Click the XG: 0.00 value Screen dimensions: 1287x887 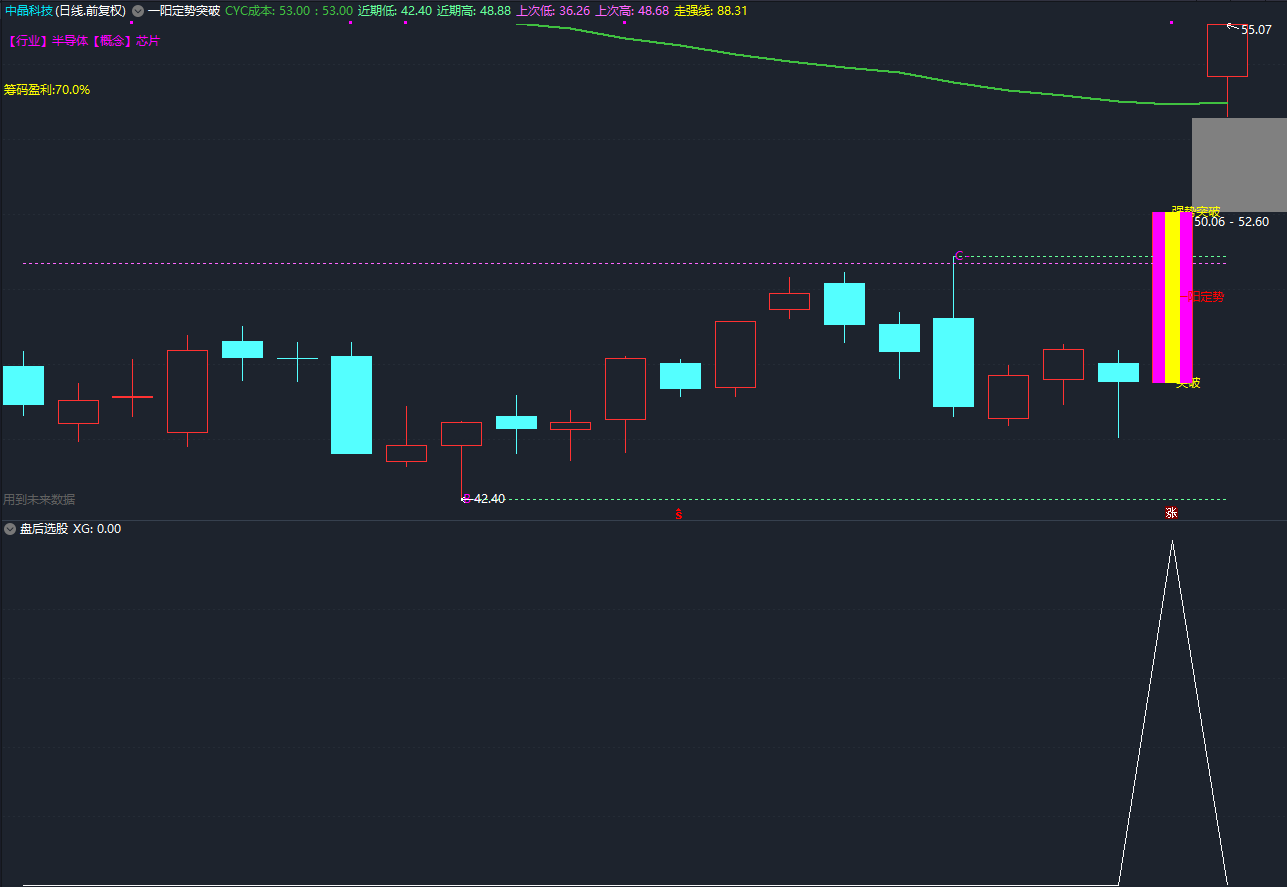97,529
